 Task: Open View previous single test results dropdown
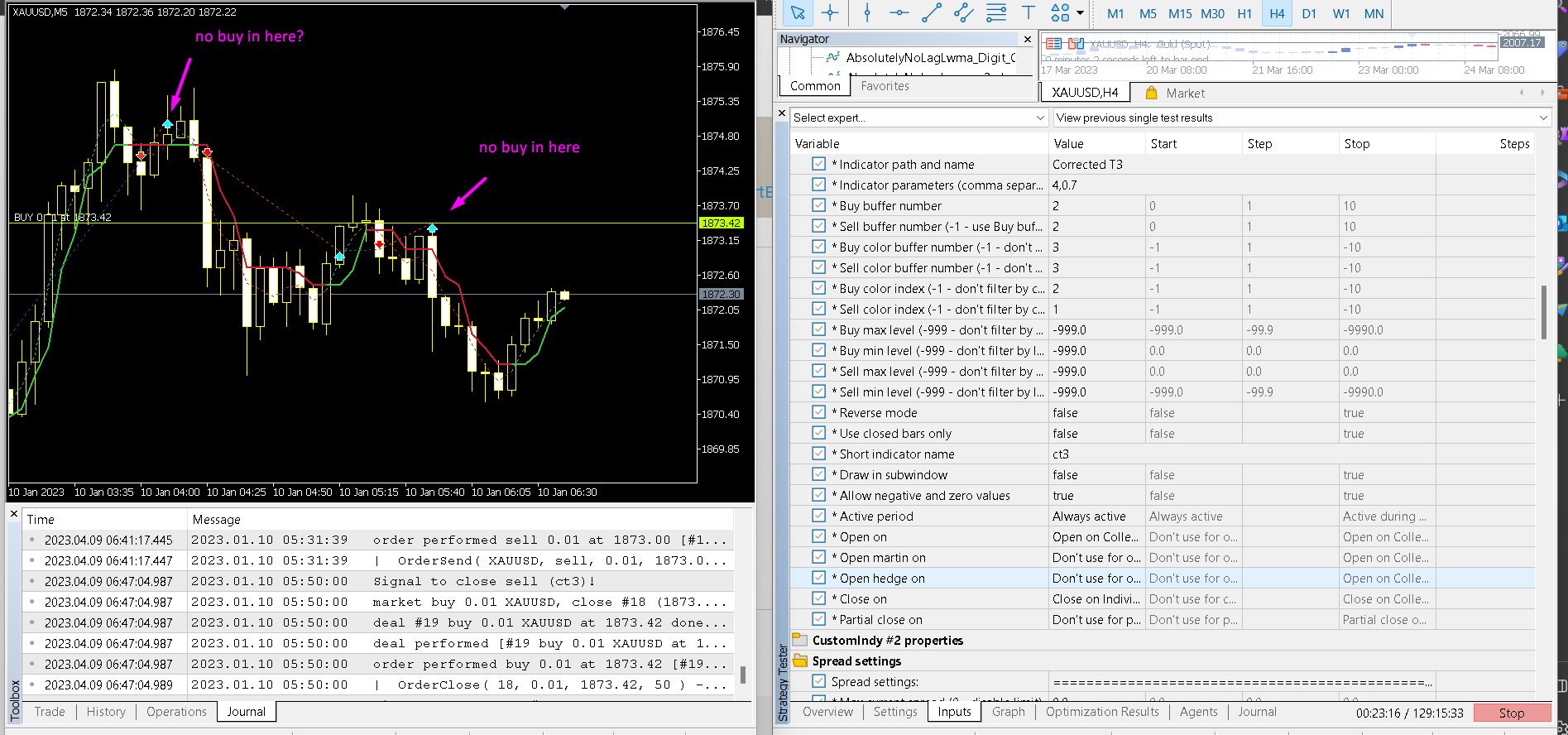[x=1302, y=118]
